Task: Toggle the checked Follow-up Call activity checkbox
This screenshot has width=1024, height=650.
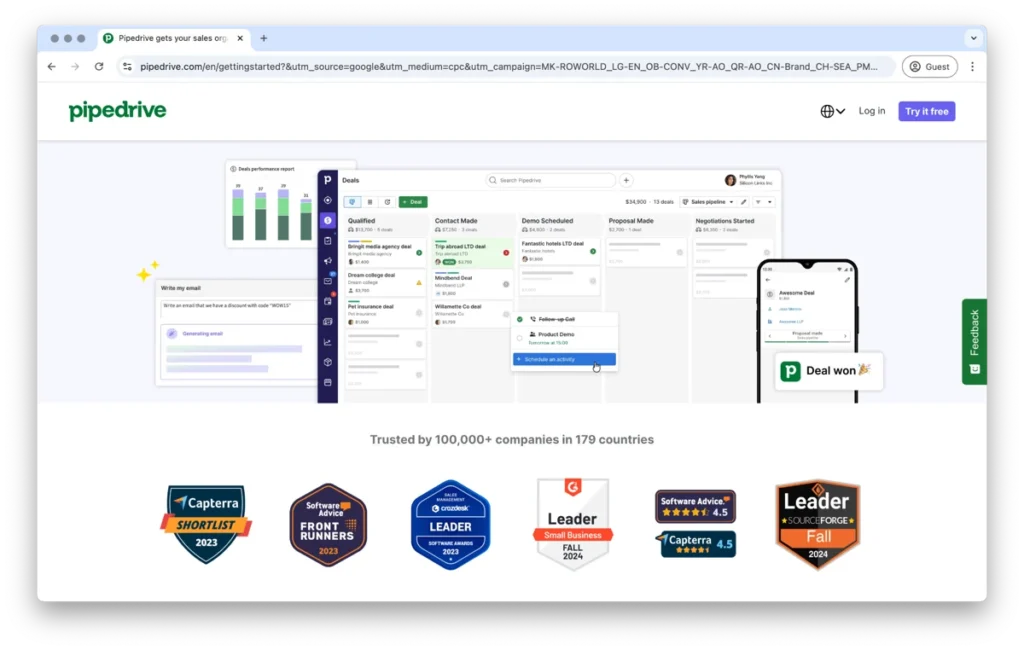Action: (x=520, y=319)
